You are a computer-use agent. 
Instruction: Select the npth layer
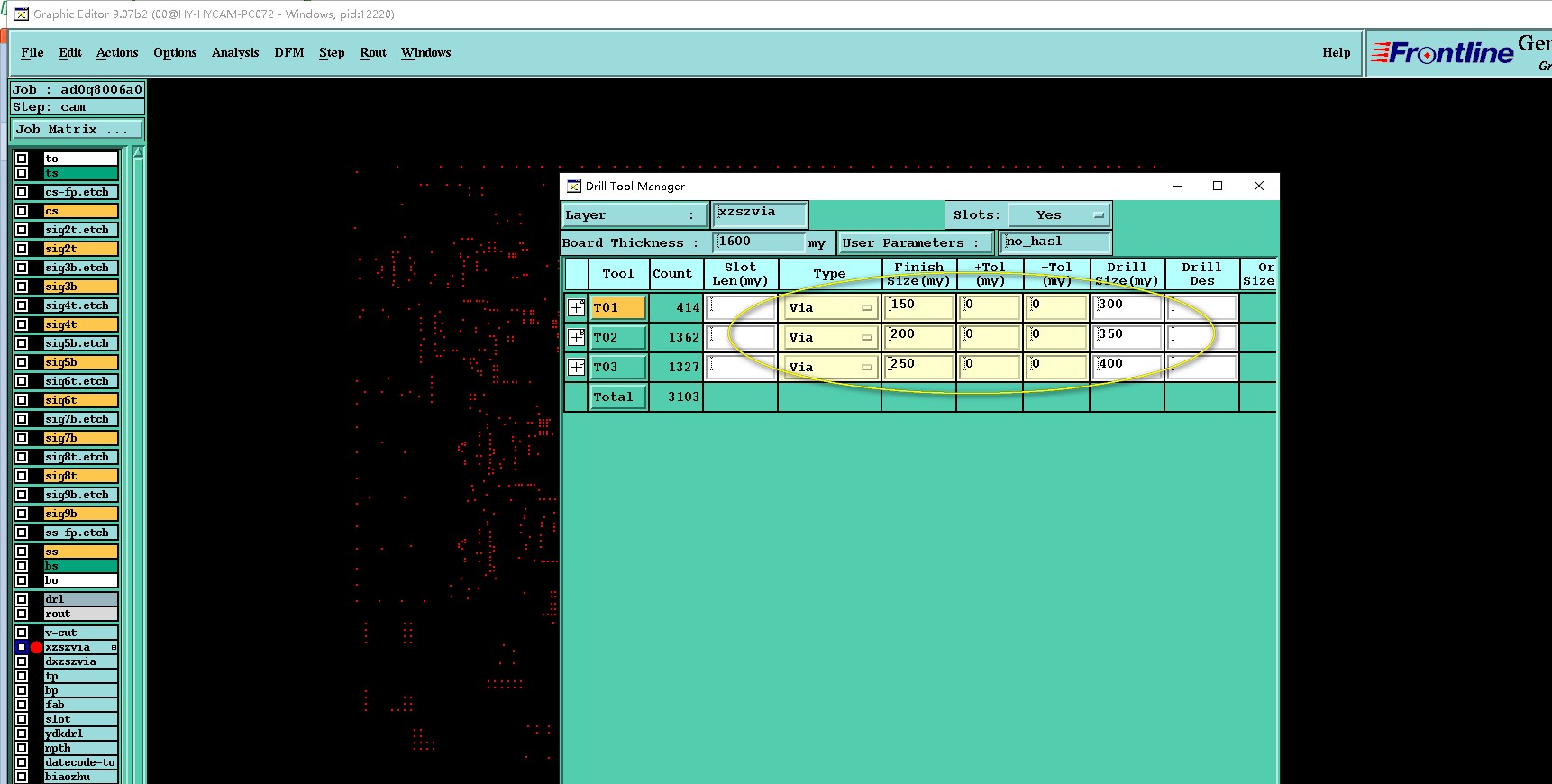81,748
